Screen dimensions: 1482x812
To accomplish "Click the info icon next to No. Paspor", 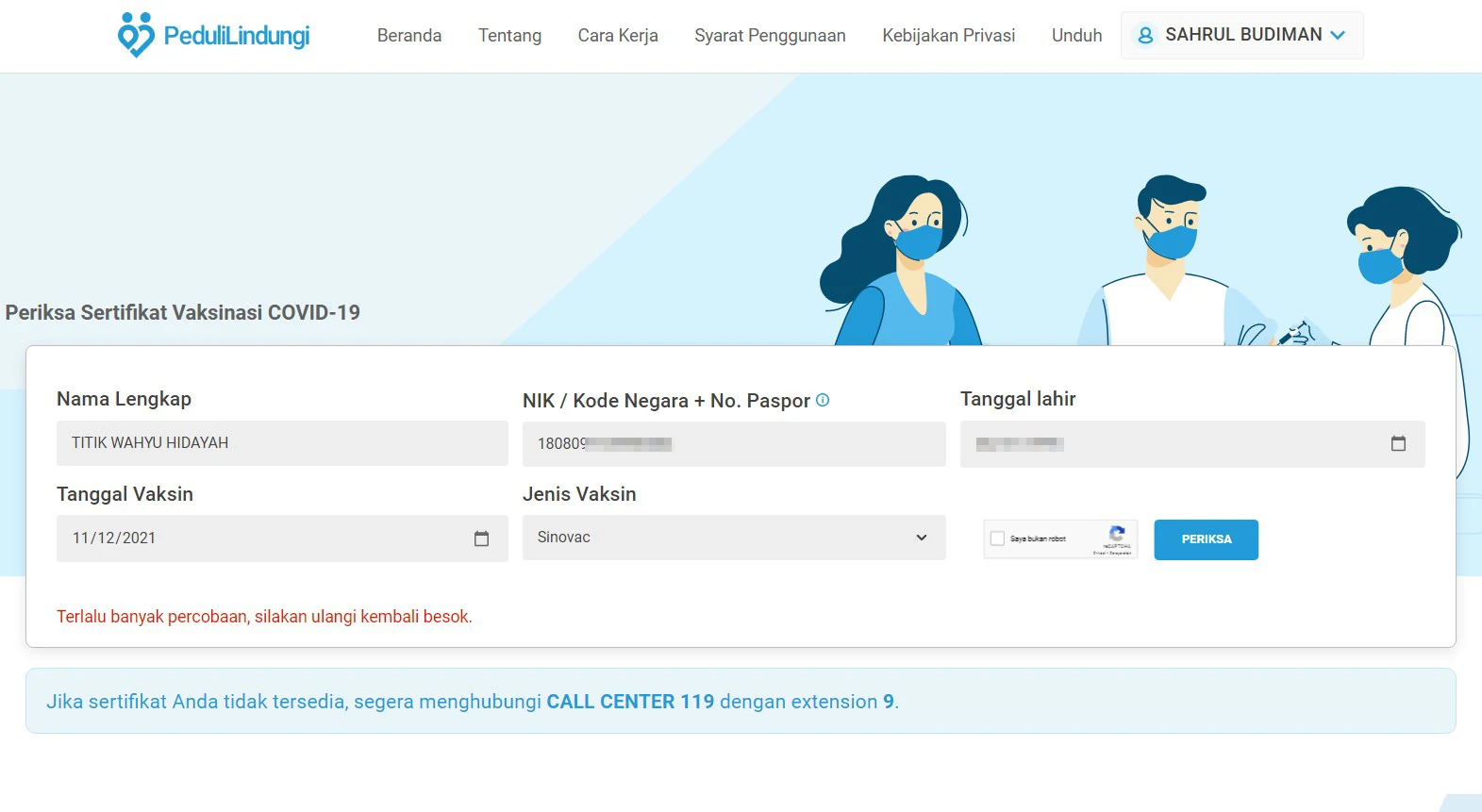I will tap(823, 400).
